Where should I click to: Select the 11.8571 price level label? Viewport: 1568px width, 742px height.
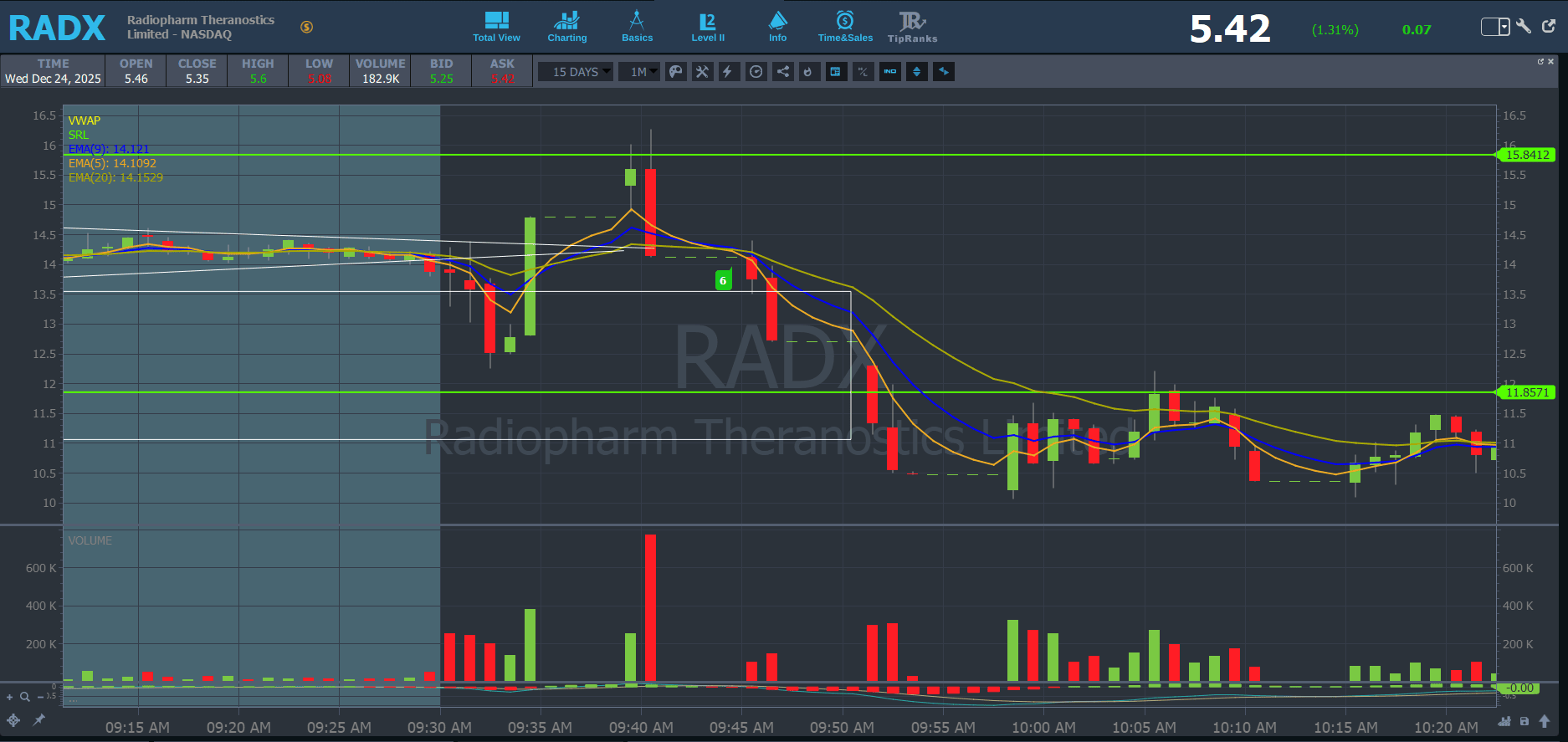point(1526,392)
